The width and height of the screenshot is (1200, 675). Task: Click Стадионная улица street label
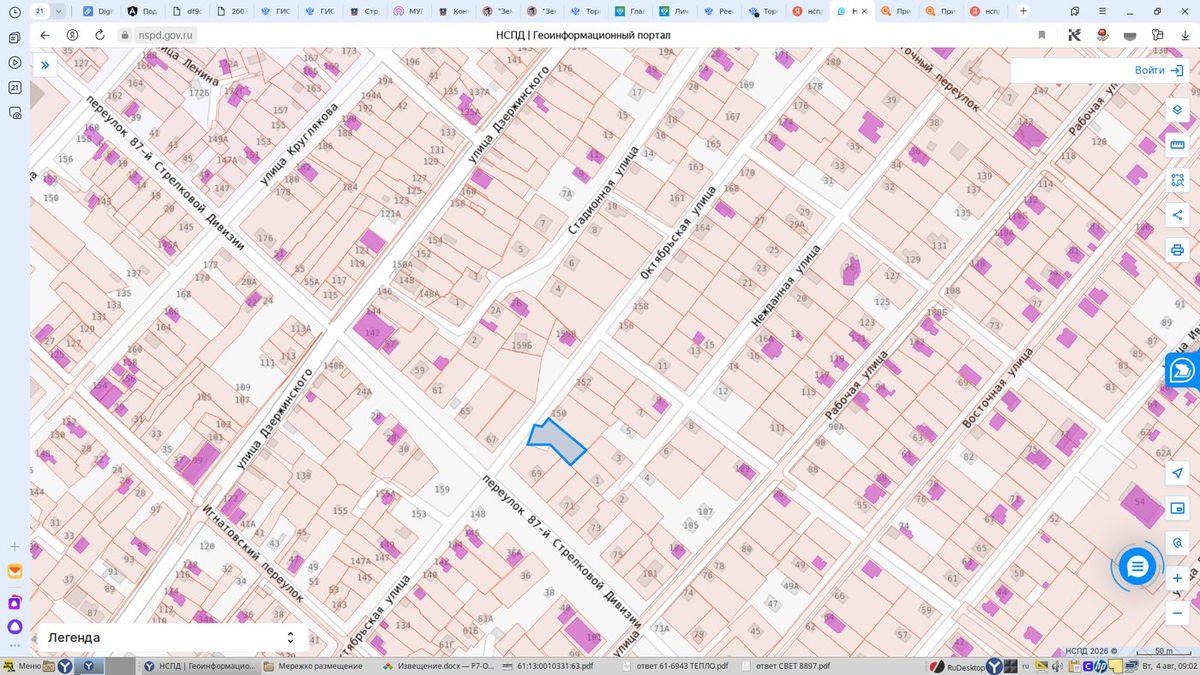coord(605,189)
